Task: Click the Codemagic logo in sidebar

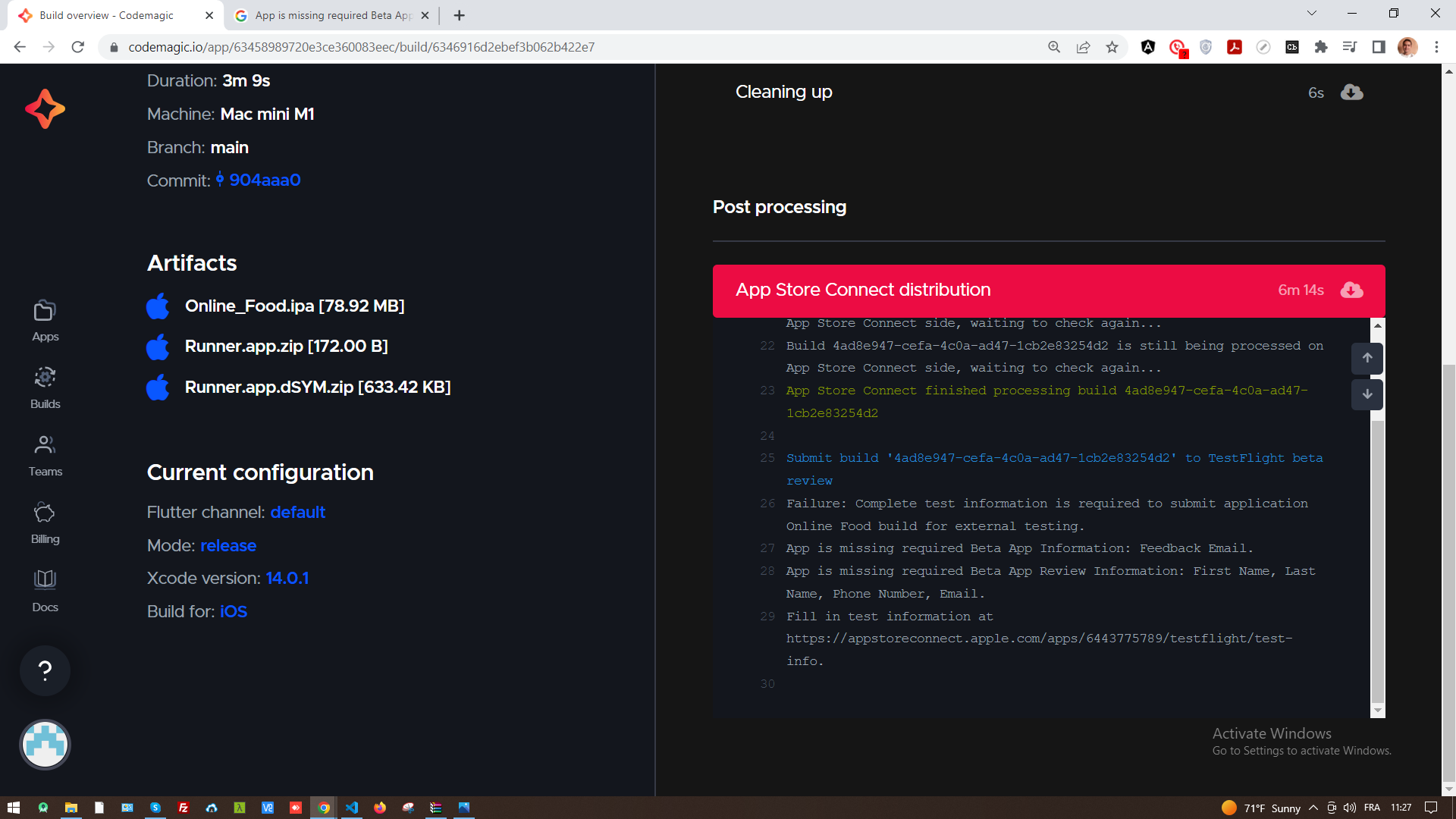Action: coord(45,109)
